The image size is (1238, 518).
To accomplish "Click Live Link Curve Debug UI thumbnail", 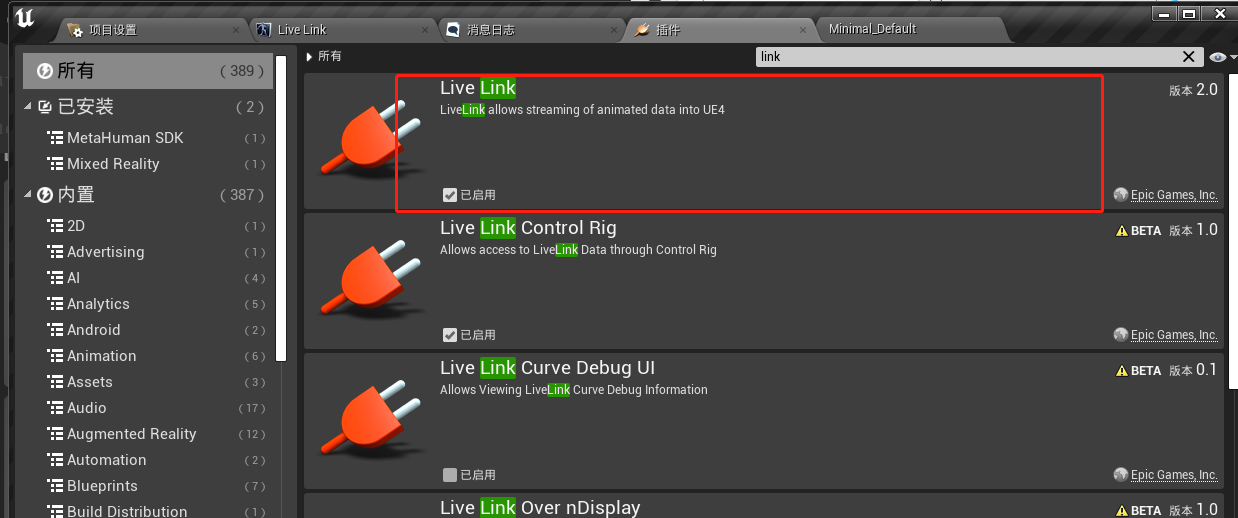I will [x=370, y=421].
